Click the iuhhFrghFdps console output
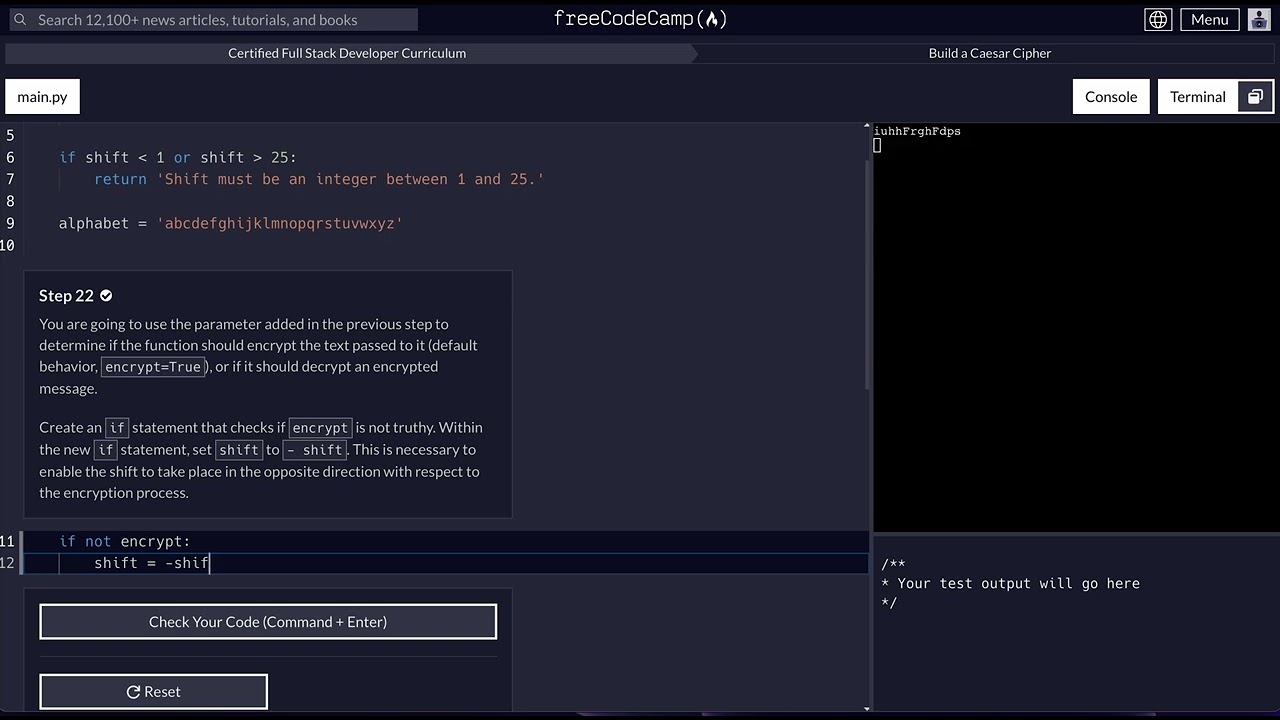The height and width of the screenshot is (720, 1280). (917, 131)
